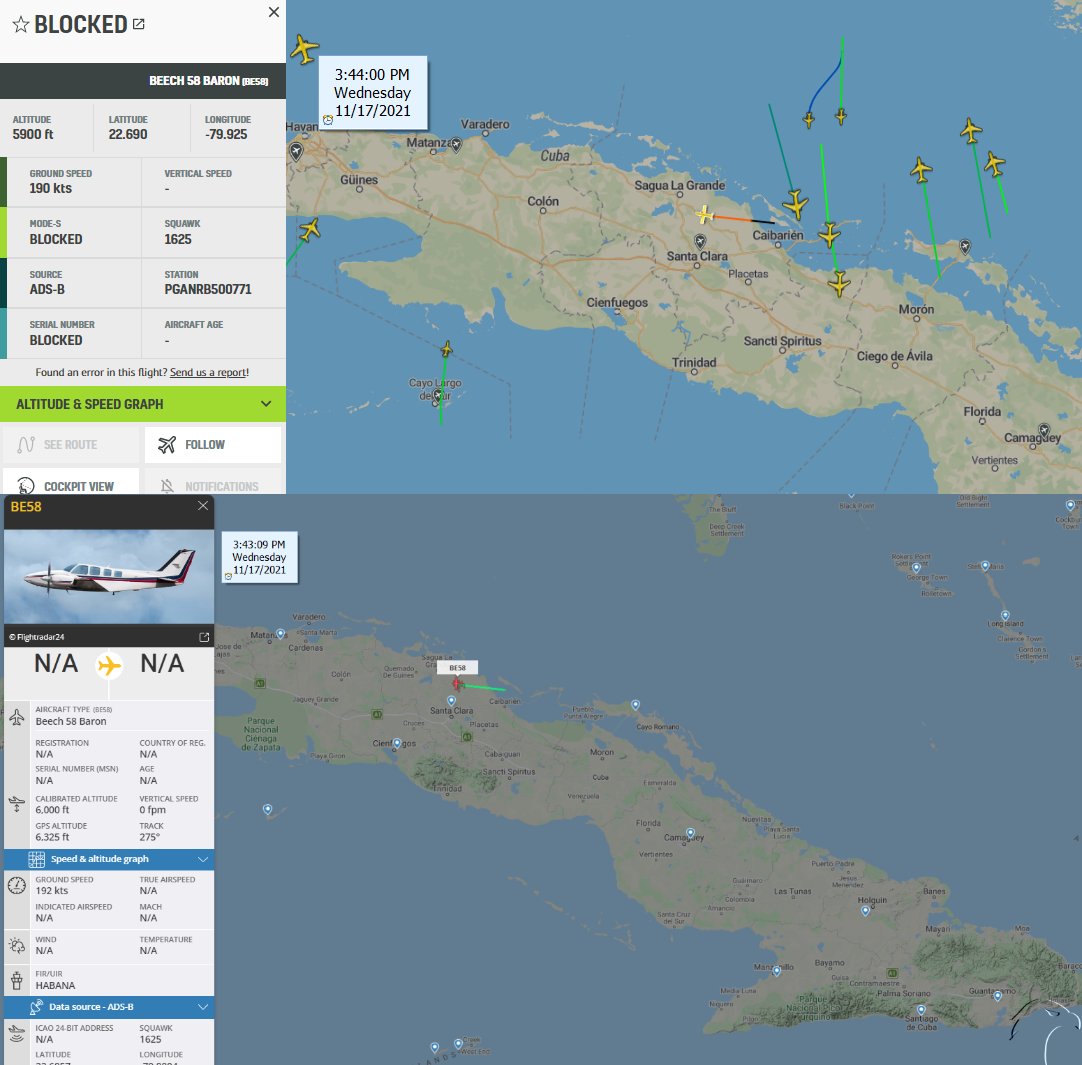Image resolution: width=1082 pixels, height=1065 pixels.
Task: Click the See Route button
Action: [x=71, y=444]
